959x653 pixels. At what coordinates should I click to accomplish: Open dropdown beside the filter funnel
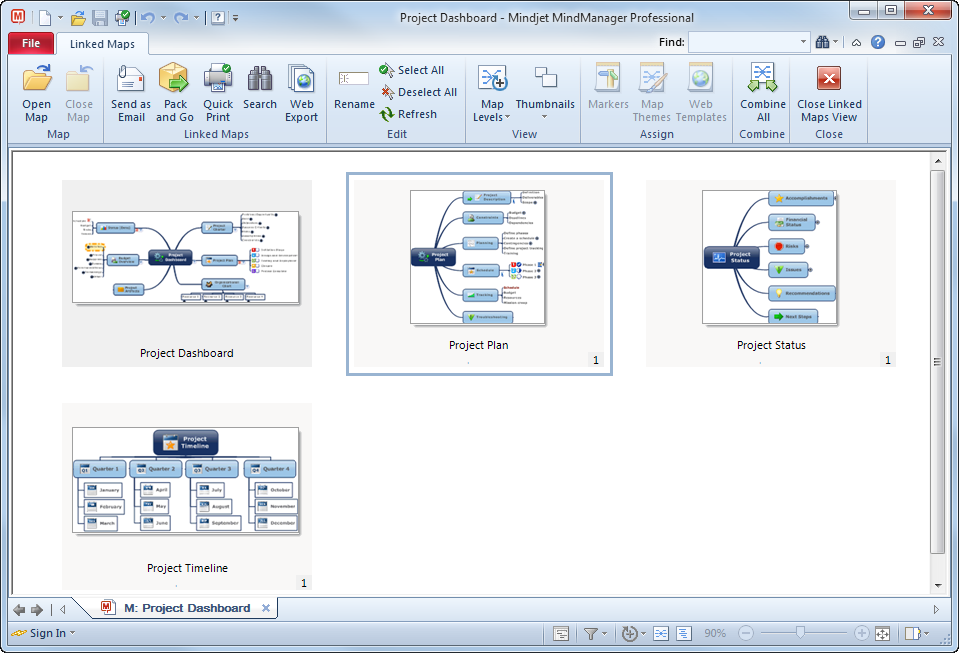pyautogui.click(x=604, y=633)
